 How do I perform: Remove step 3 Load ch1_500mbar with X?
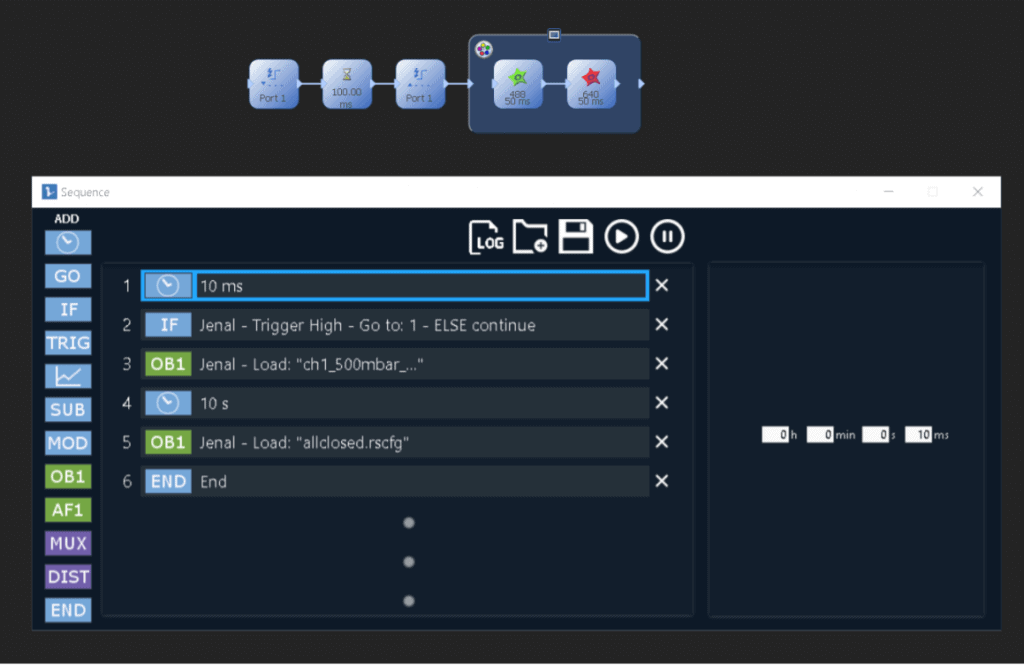pos(661,364)
